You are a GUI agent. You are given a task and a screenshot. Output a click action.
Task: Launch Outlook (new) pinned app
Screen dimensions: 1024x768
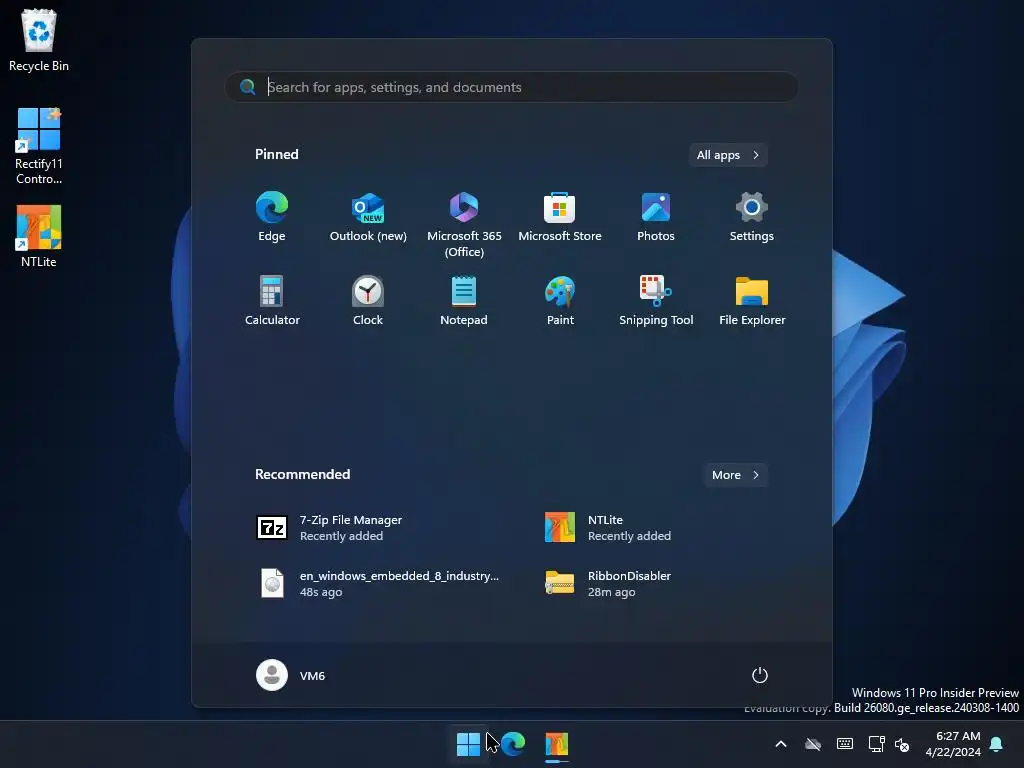(x=368, y=218)
